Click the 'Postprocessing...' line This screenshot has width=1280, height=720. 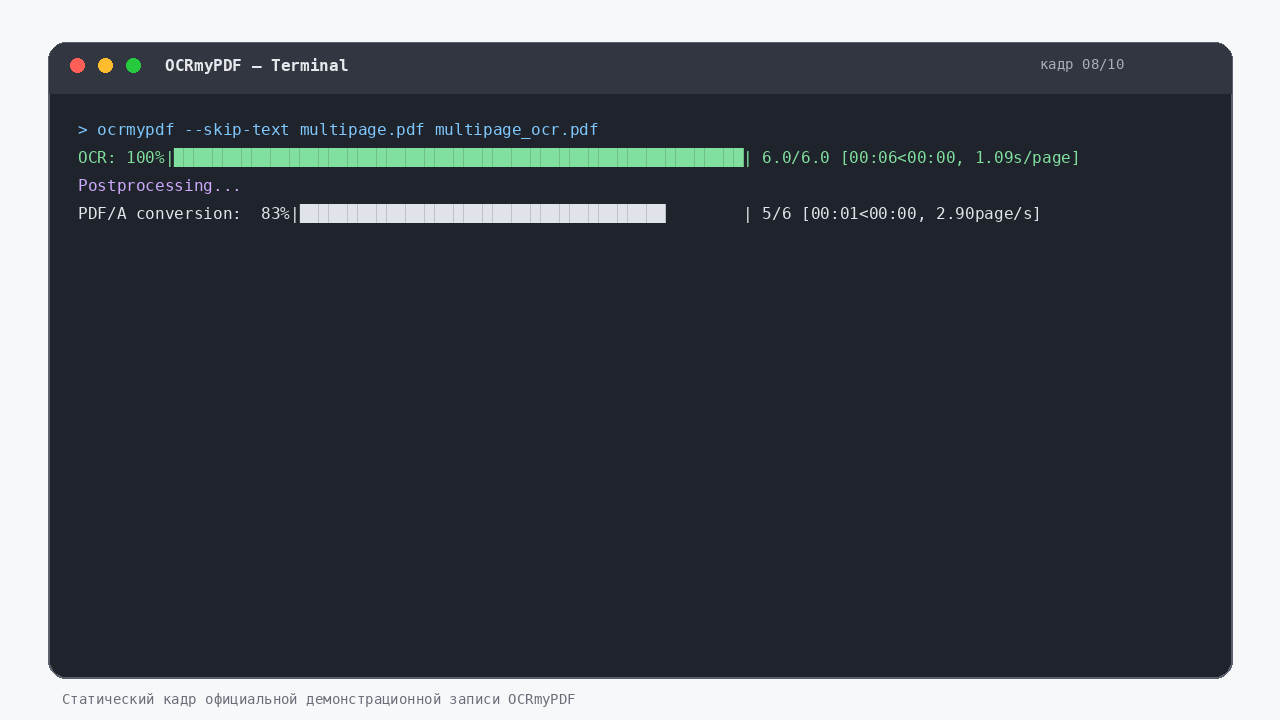160,186
